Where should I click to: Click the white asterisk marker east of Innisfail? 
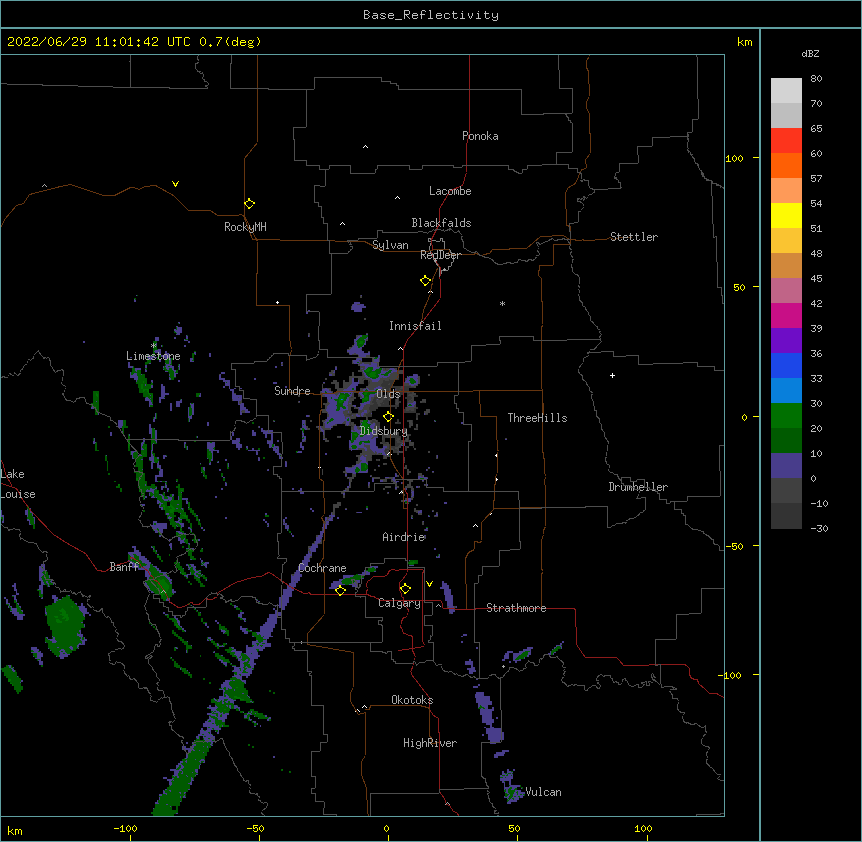[502, 303]
